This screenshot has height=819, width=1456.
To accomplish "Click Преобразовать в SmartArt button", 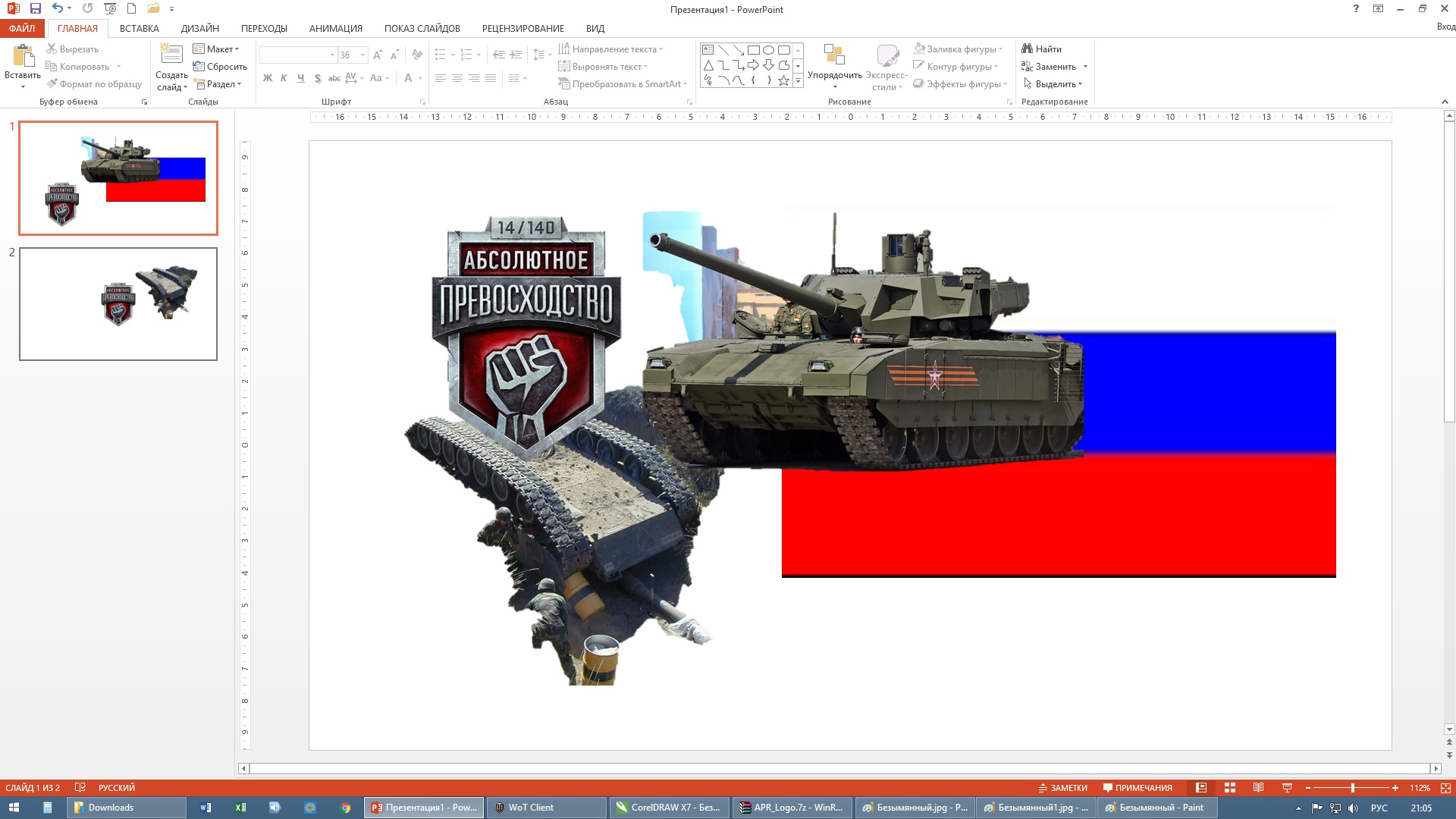I will point(623,84).
